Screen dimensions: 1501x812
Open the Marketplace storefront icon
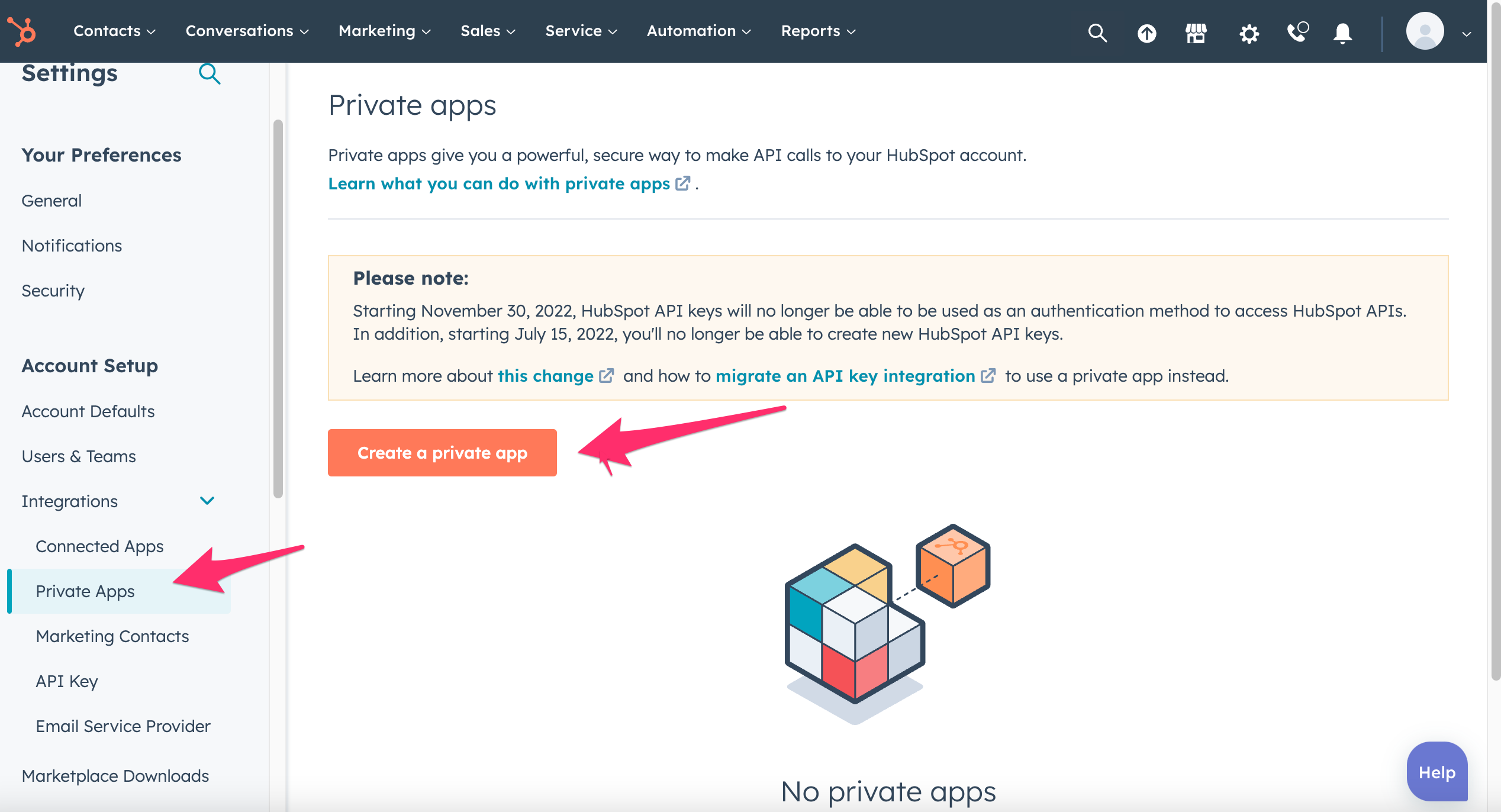click(1196, 33)
